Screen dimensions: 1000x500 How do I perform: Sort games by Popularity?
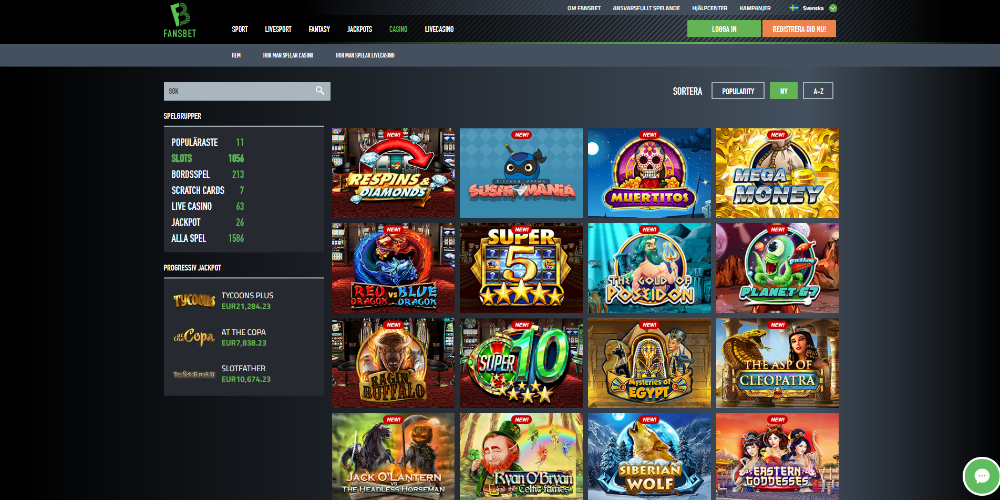tap(738, 91)
